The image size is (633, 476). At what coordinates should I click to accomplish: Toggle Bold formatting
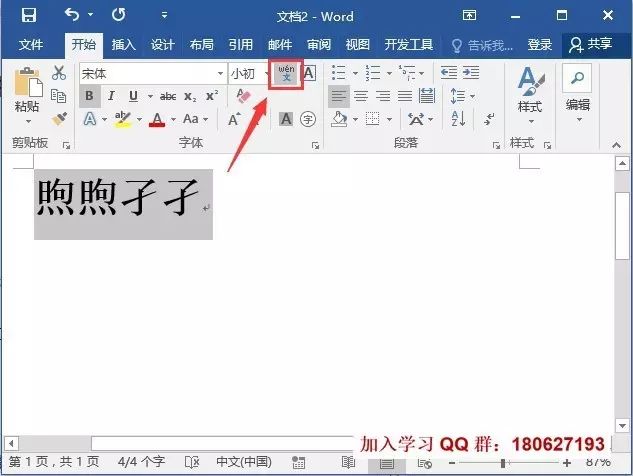click(x=89, y=96)
